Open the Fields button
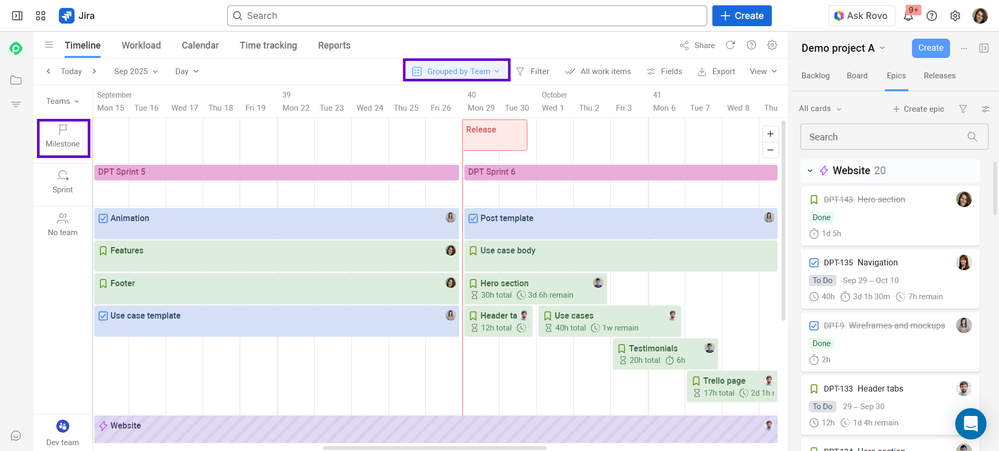The image size is (999, 451). click(664, 71)
